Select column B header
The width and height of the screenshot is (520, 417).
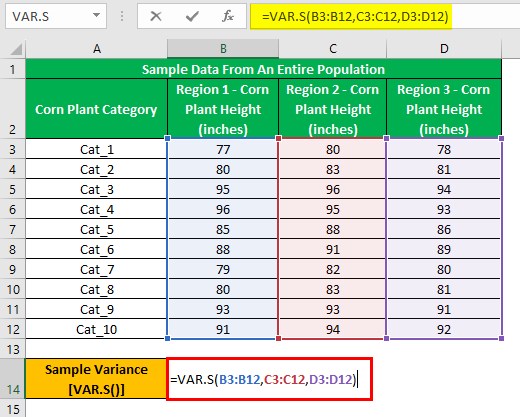pyautogui.click(x=223, y=49)
